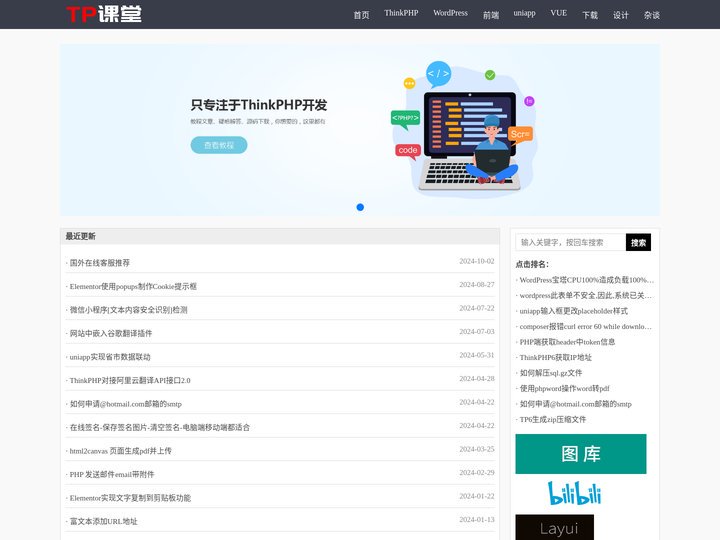Click the yellow chat dots bubble icon
The height and width of the screenshot is (540, 720).
[409, 83]
